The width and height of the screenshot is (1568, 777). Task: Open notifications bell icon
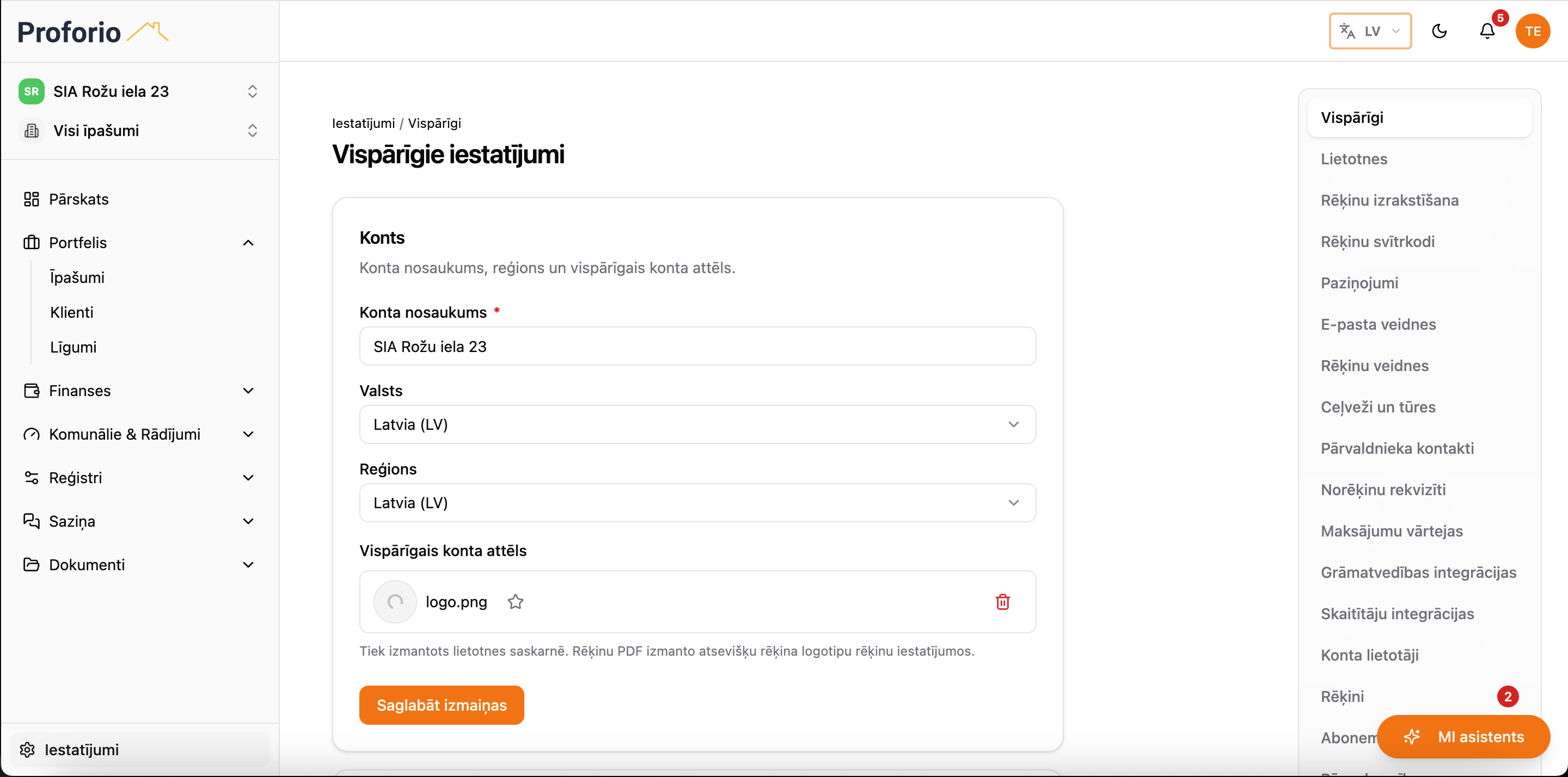[1487, 31]
